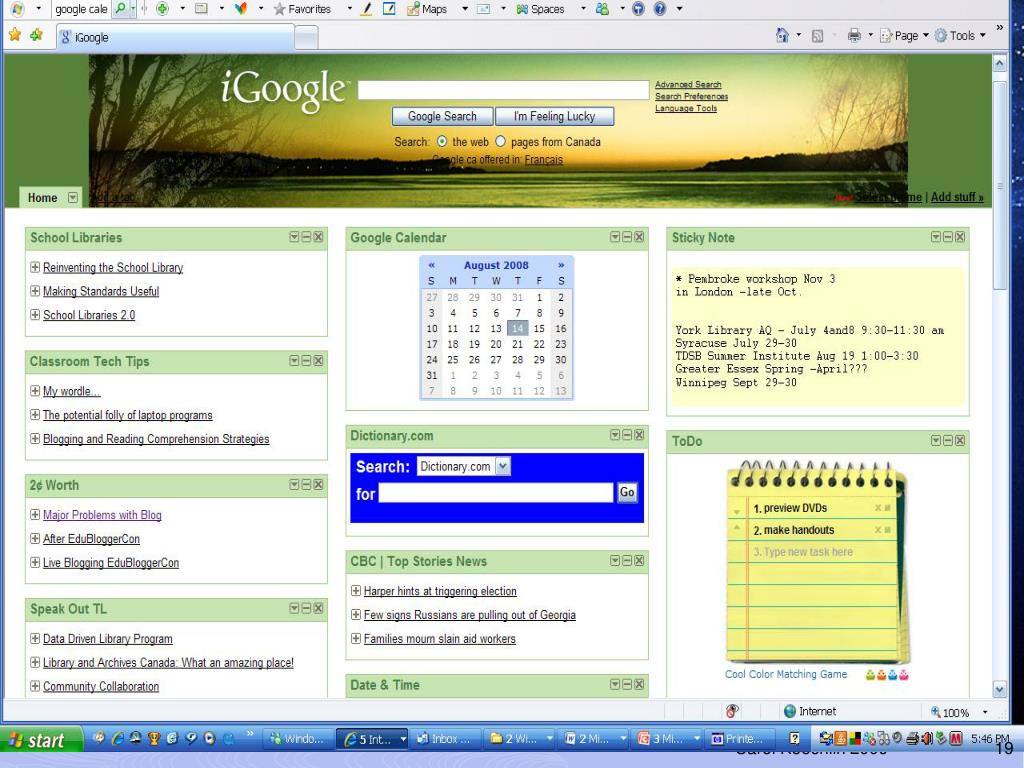The height and width of the screenshot is (768, 1024).
Task: Open the Favorites toolbar button
Action: click(302, 9)
